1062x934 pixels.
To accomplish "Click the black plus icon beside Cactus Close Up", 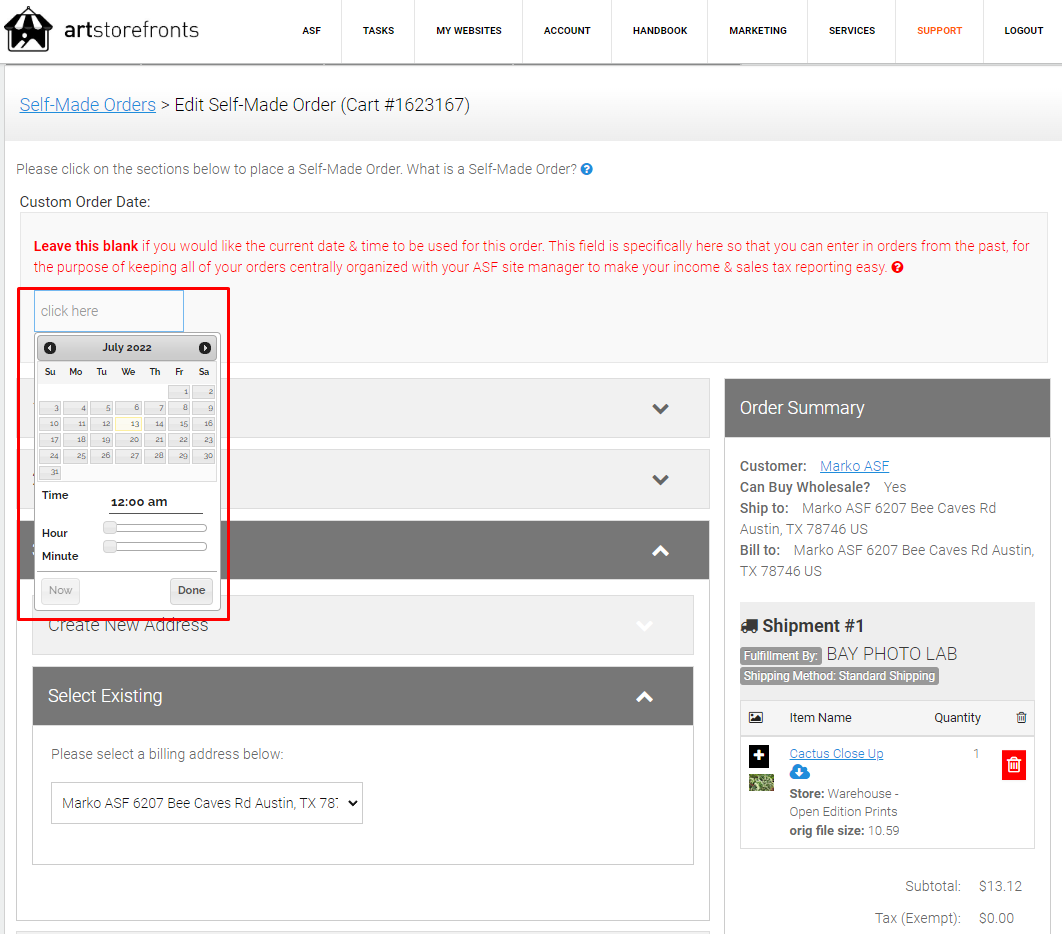I will [759, 756].
